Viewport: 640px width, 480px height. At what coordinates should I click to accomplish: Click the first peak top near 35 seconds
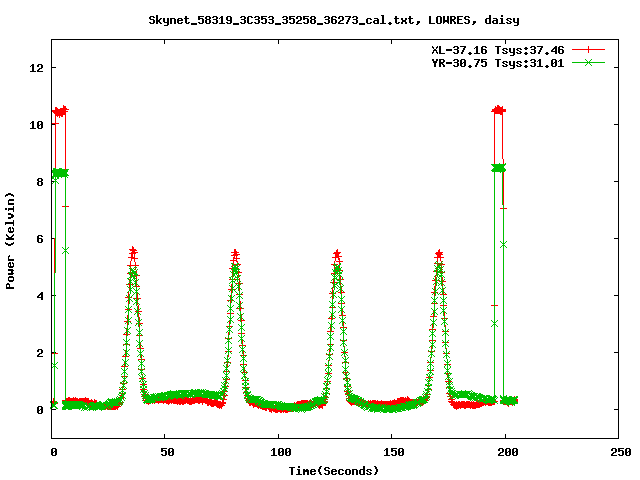click(133, 251)
